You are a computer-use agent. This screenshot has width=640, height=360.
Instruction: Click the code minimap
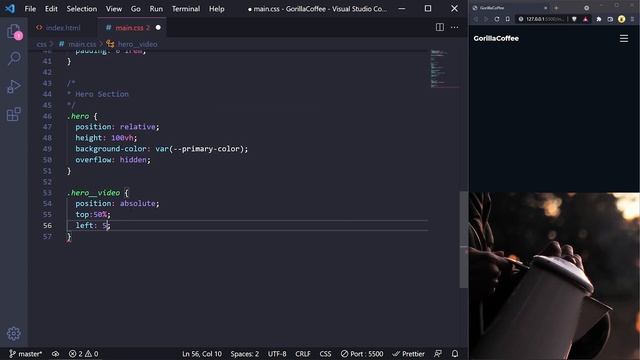[444, 68]
